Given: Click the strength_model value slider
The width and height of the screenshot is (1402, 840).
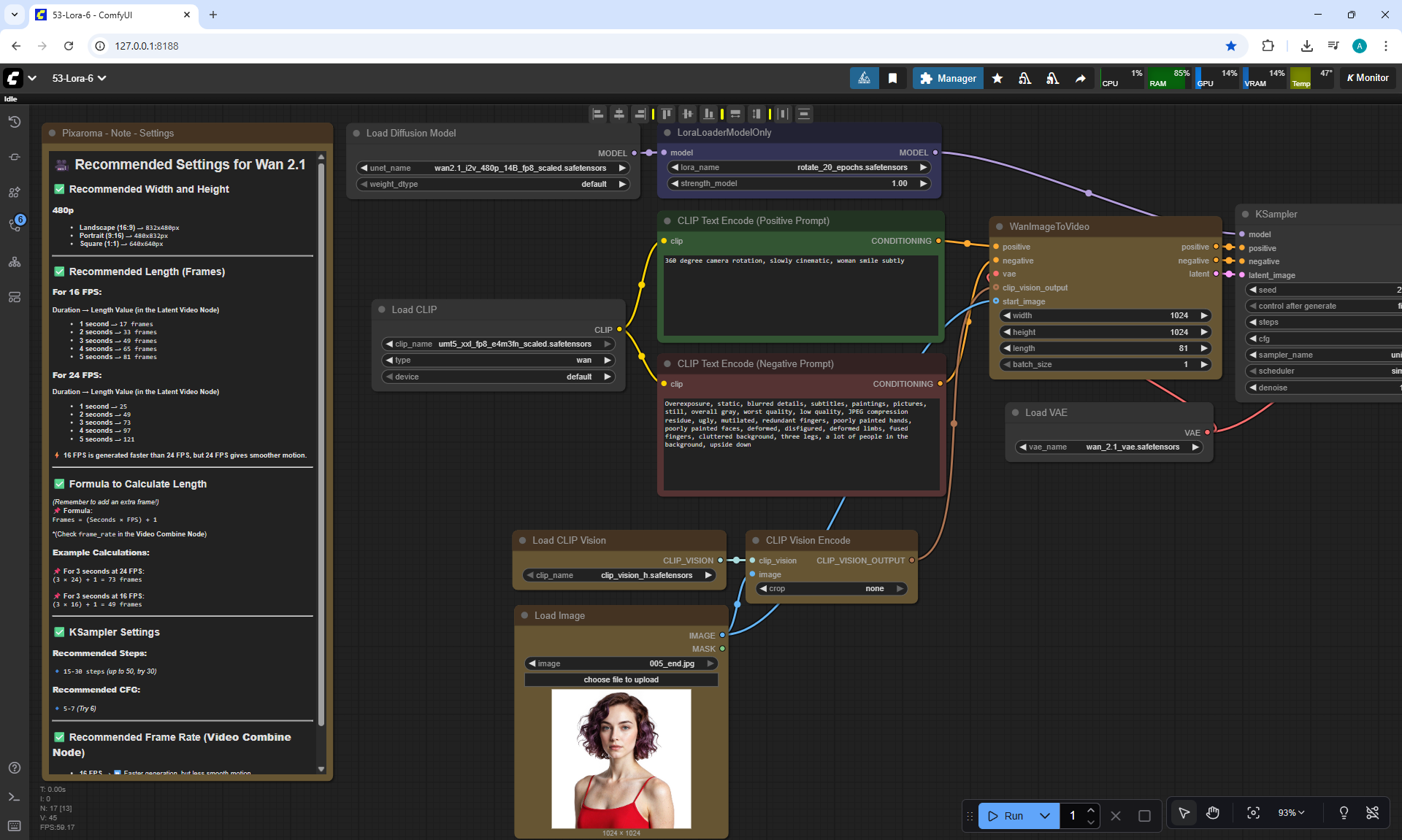Looking at the screenshot, I should 799,184.
